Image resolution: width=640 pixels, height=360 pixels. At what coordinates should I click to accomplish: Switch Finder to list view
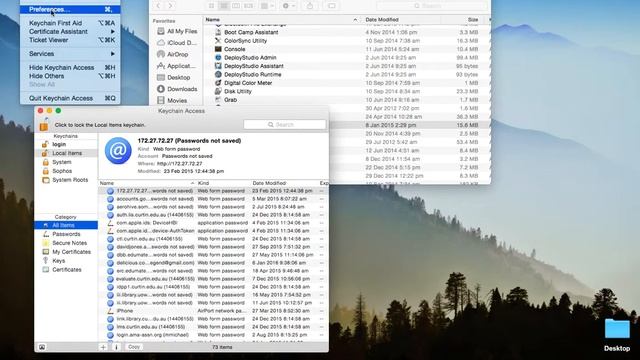(224, 6)
